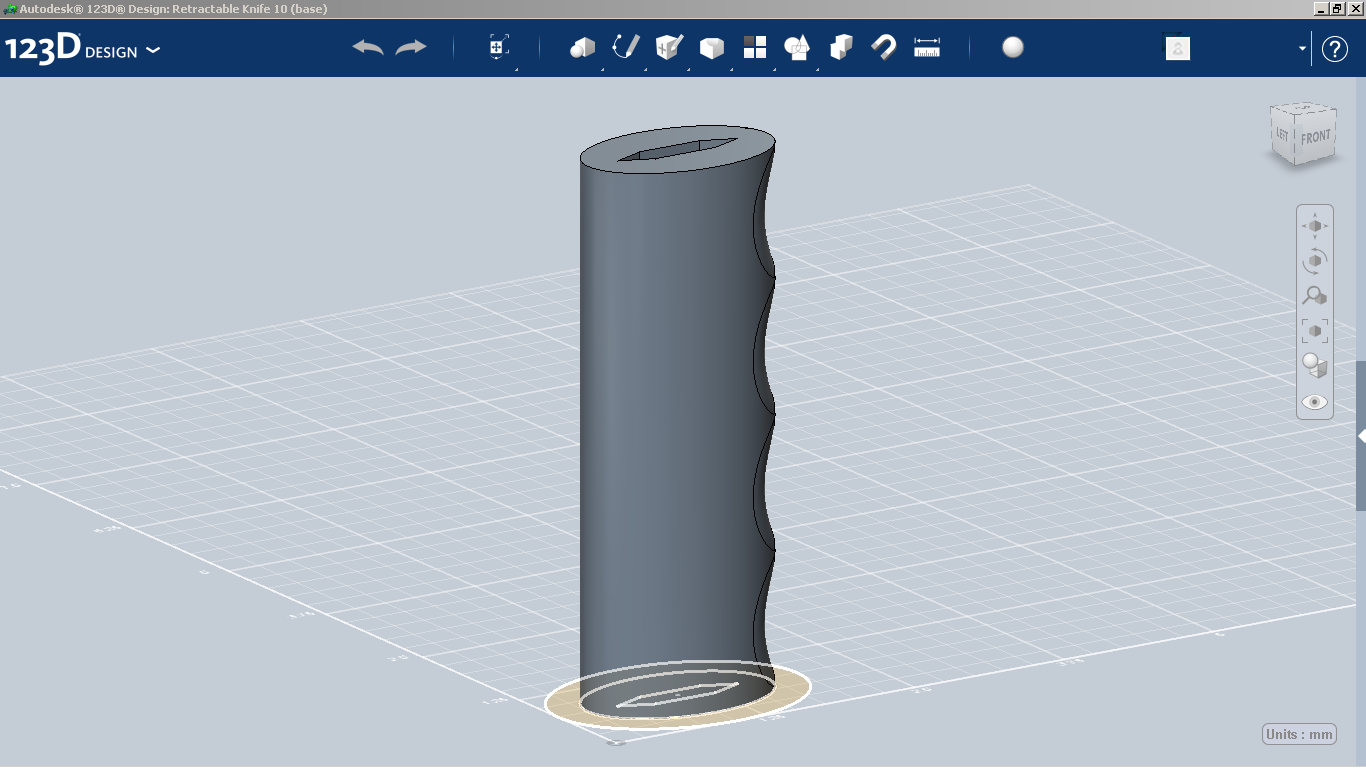Screen dimensions: 1366x768
Task: Open the Combine tool
Action: point(840,47)
